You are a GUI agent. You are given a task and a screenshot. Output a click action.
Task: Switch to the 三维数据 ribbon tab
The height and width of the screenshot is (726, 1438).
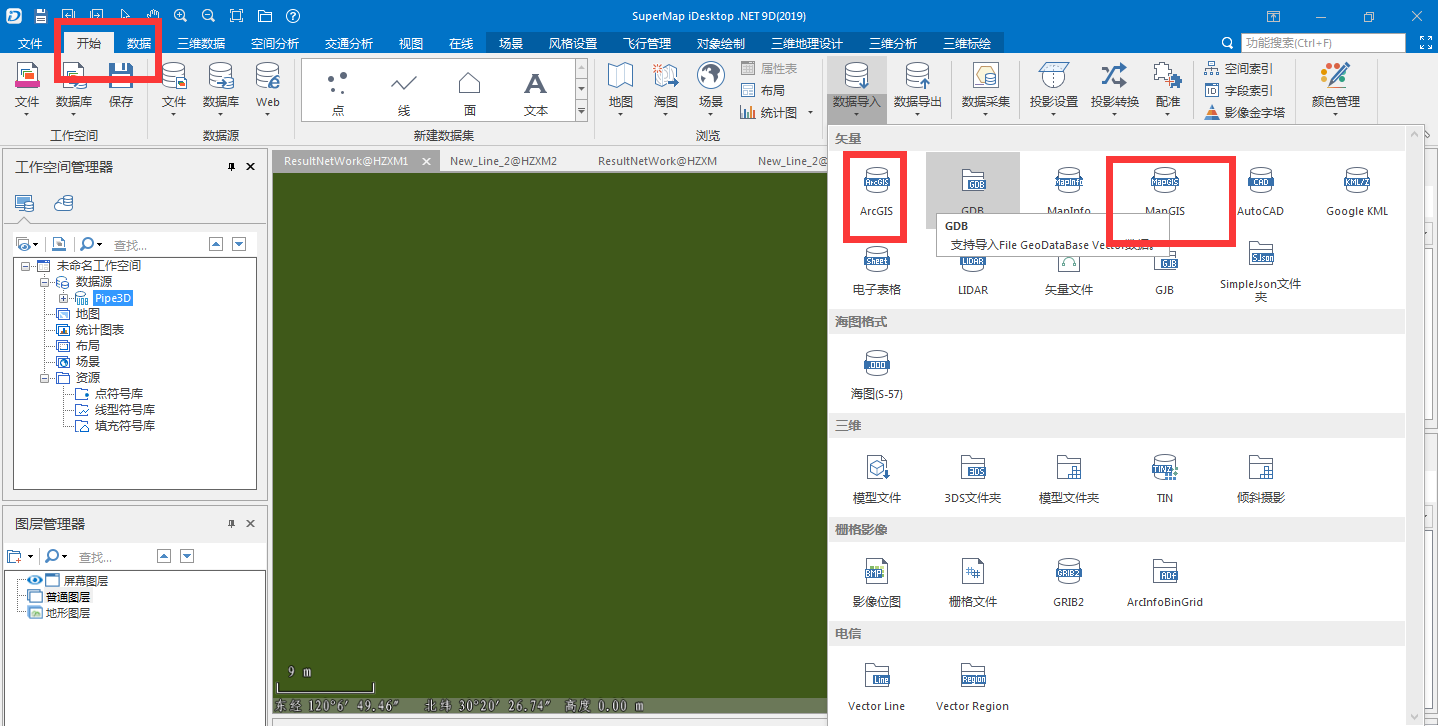click(201, 43)
